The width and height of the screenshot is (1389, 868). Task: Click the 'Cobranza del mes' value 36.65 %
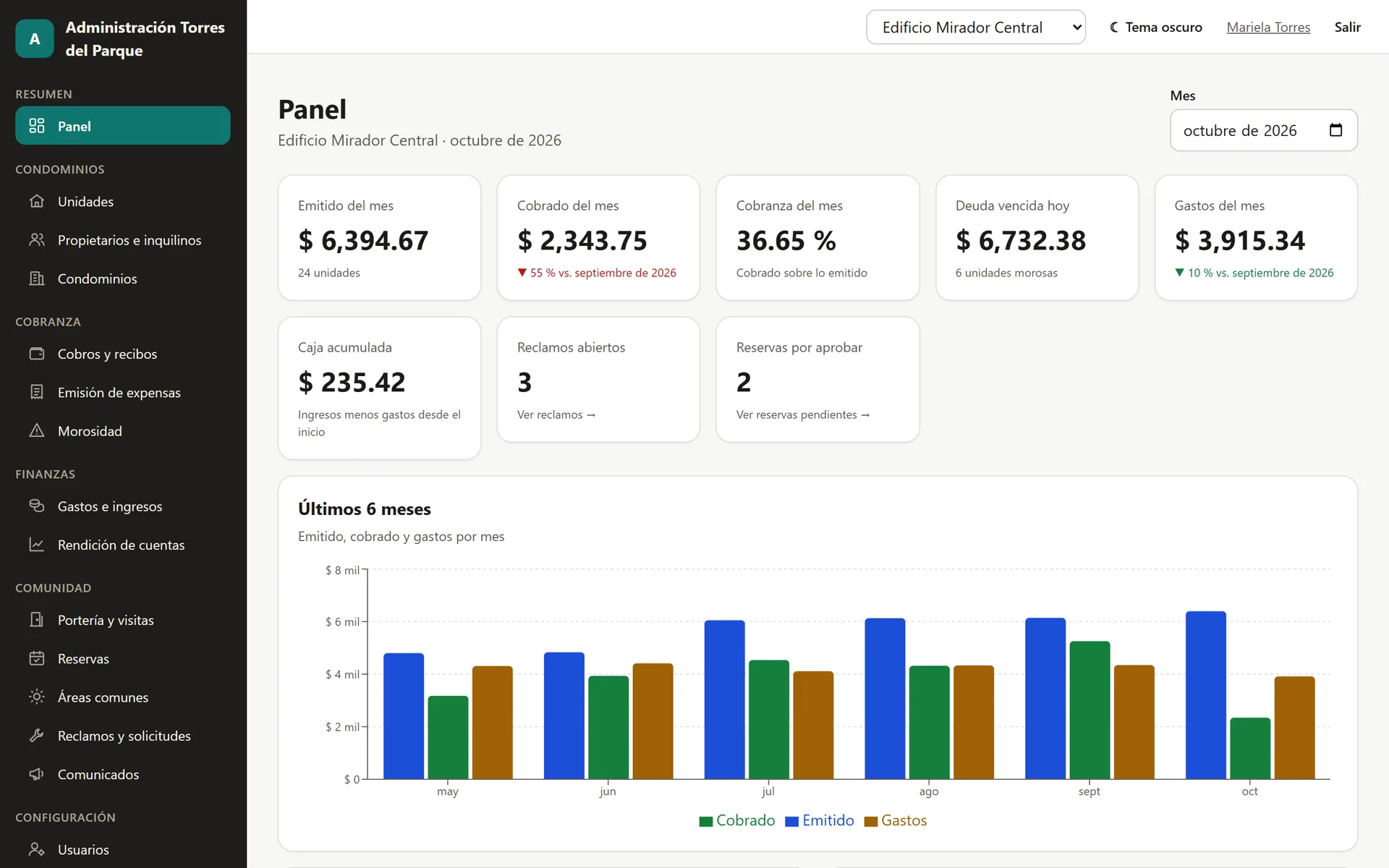tap(786, 240)
